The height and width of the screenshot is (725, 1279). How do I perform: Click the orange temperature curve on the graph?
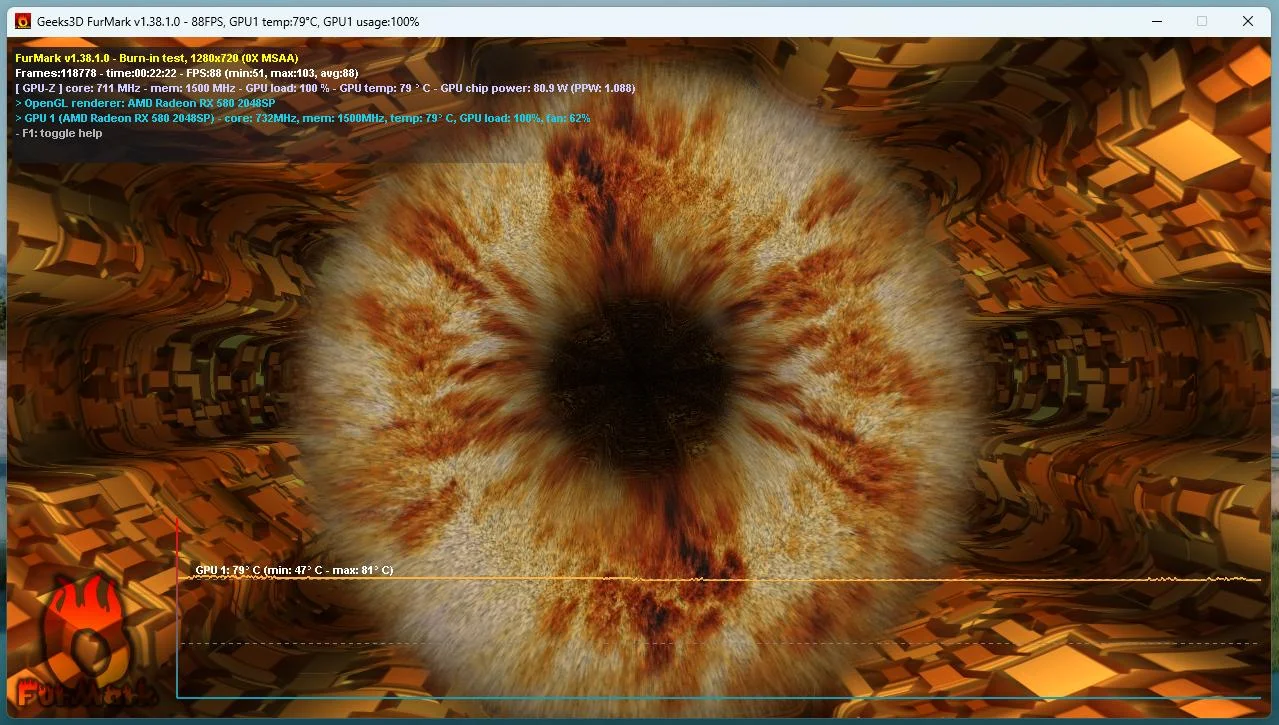[x=900, y=579]
